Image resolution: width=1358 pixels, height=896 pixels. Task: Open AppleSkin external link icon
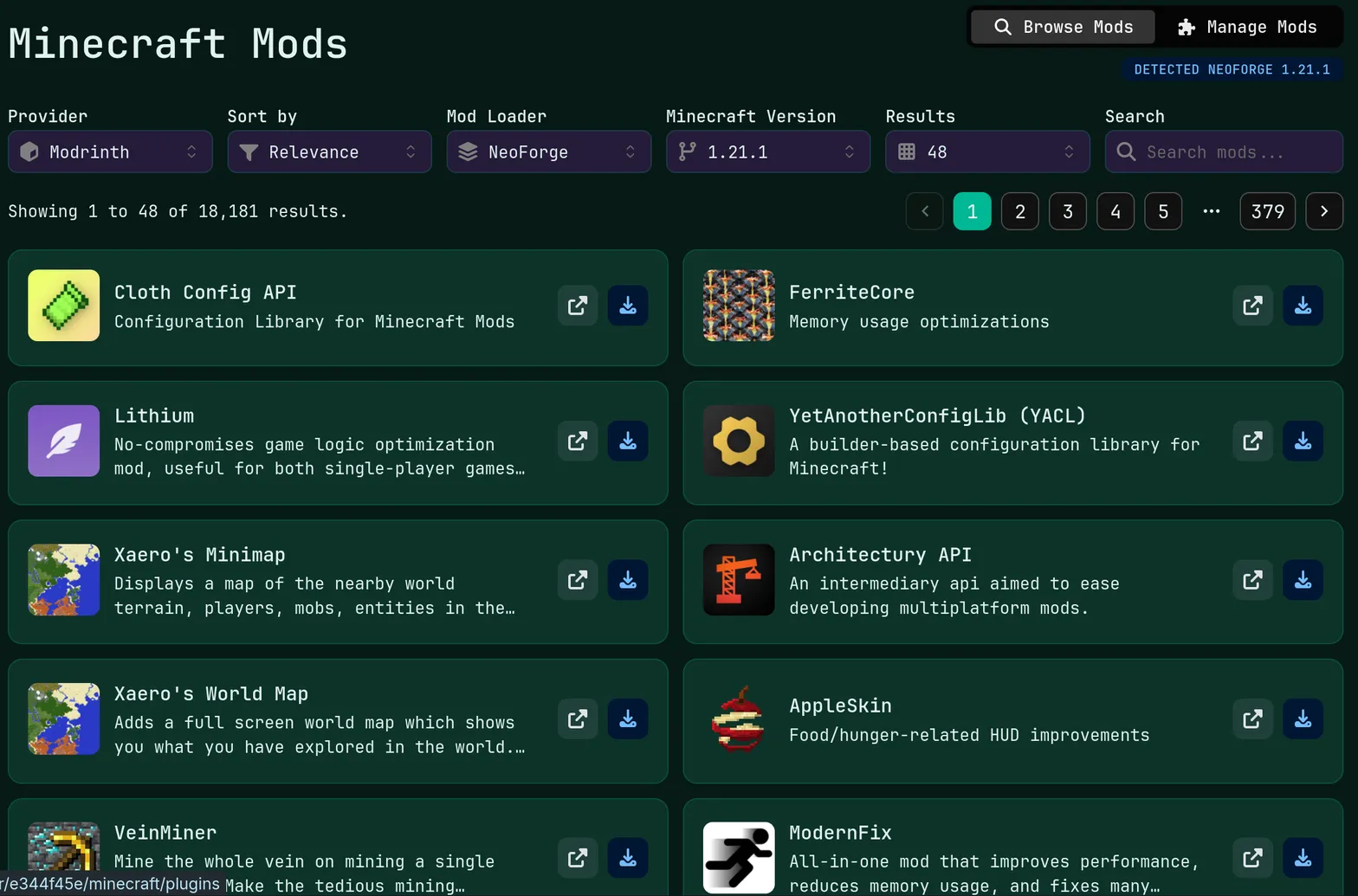(x=1252, y=719)
